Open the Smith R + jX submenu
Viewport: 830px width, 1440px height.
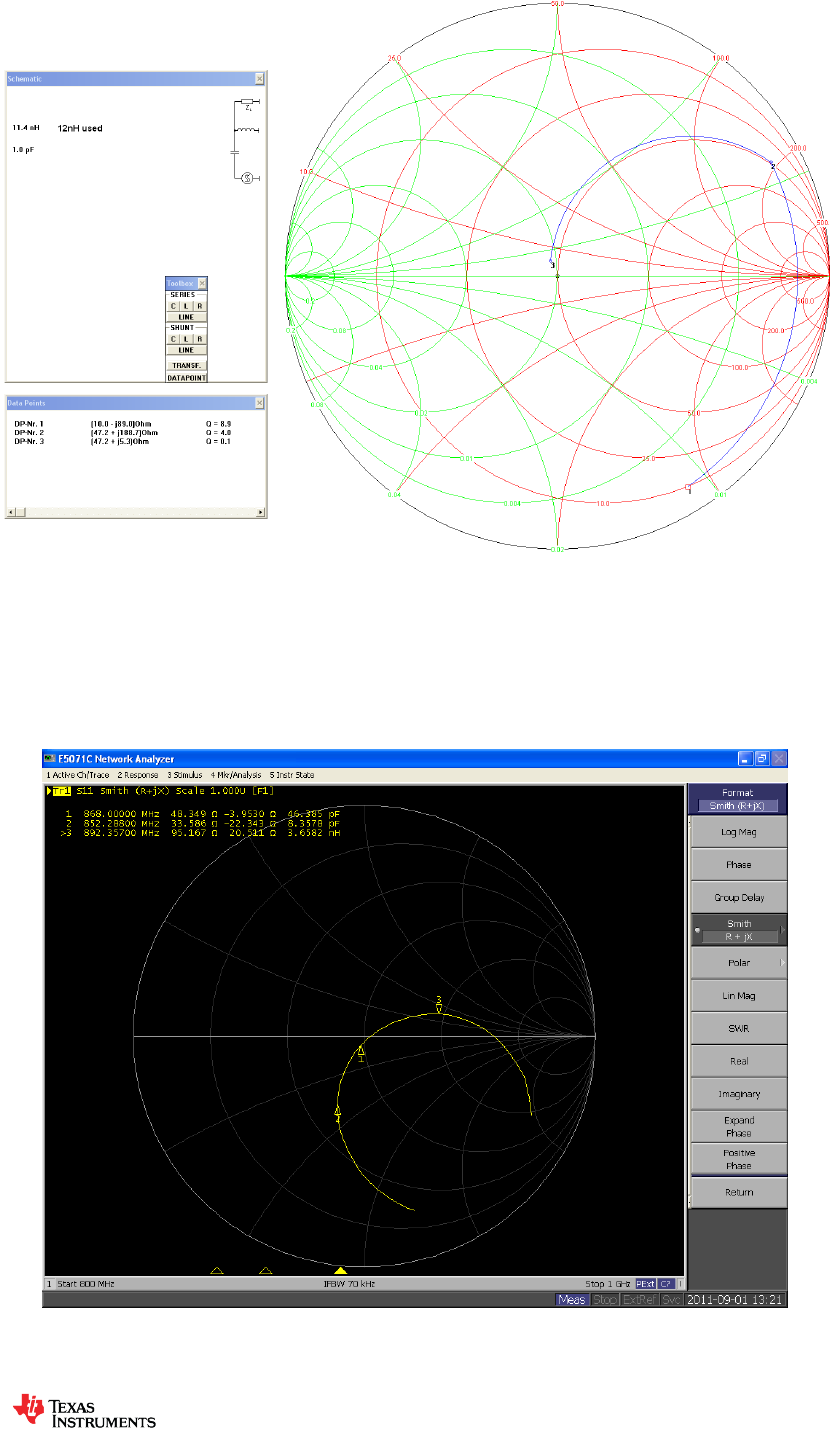[x=738, y=930]
